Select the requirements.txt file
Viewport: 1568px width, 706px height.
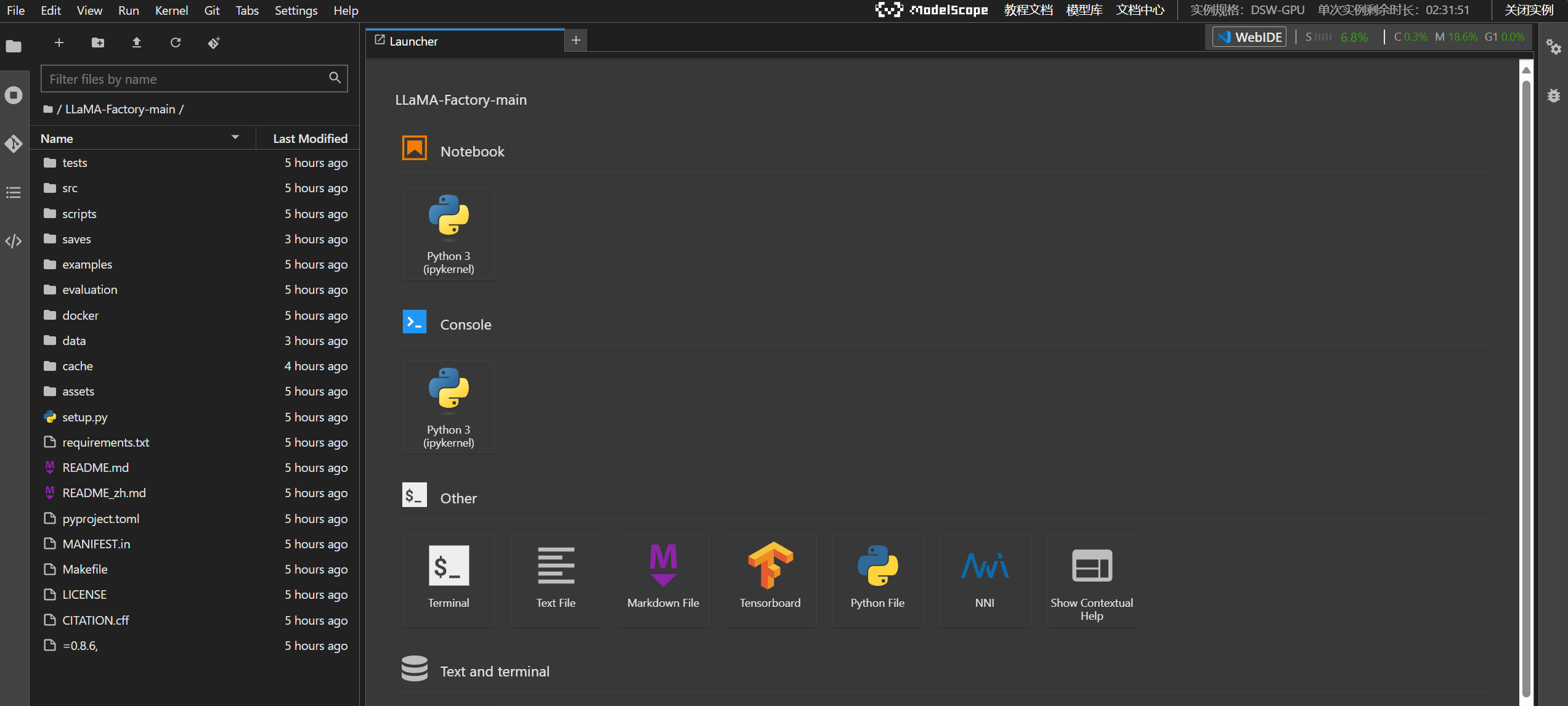click(195, 442)
